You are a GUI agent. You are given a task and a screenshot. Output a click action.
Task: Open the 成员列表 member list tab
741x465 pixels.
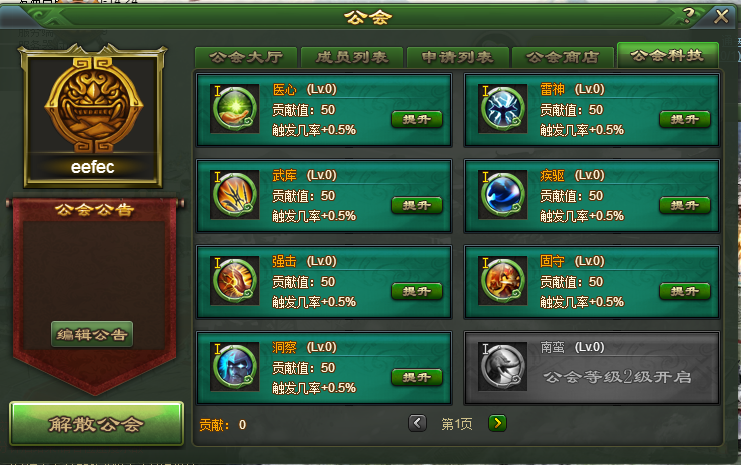pos(352,58)
